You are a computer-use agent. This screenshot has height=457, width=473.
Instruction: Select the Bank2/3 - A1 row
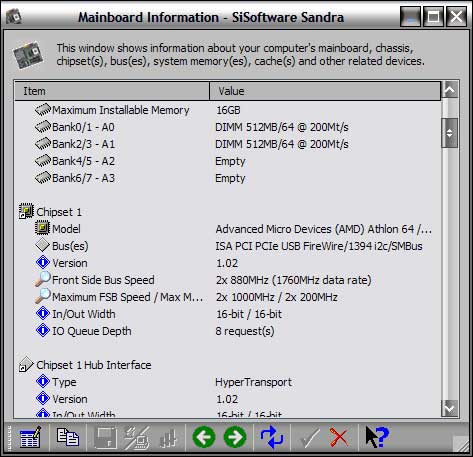[x=228, y=144]
